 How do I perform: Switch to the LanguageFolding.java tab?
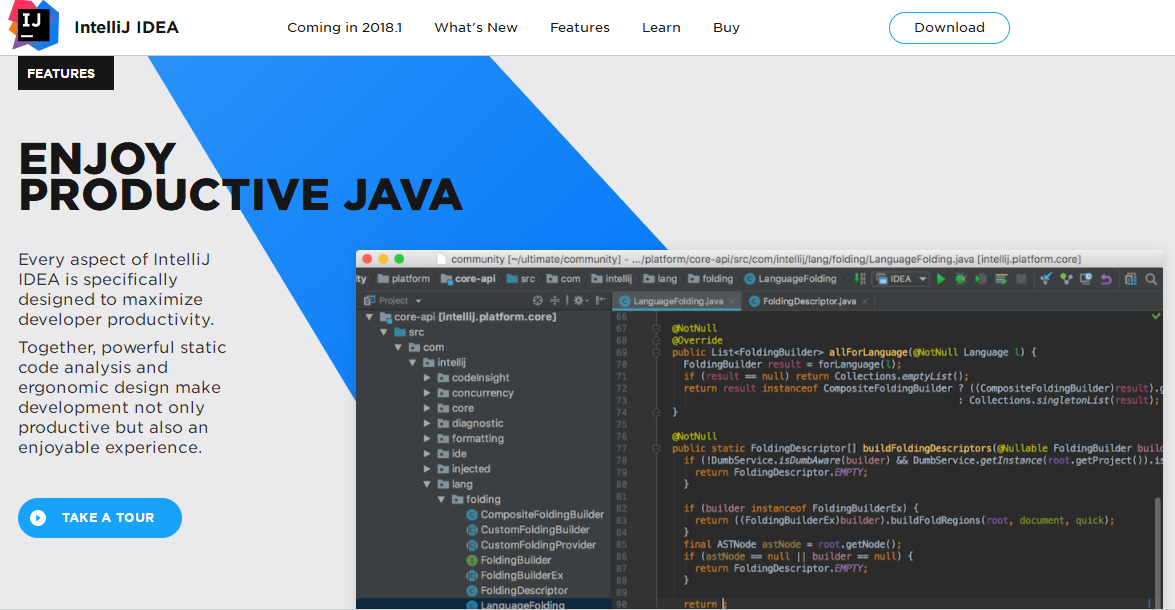click(677, 301)
